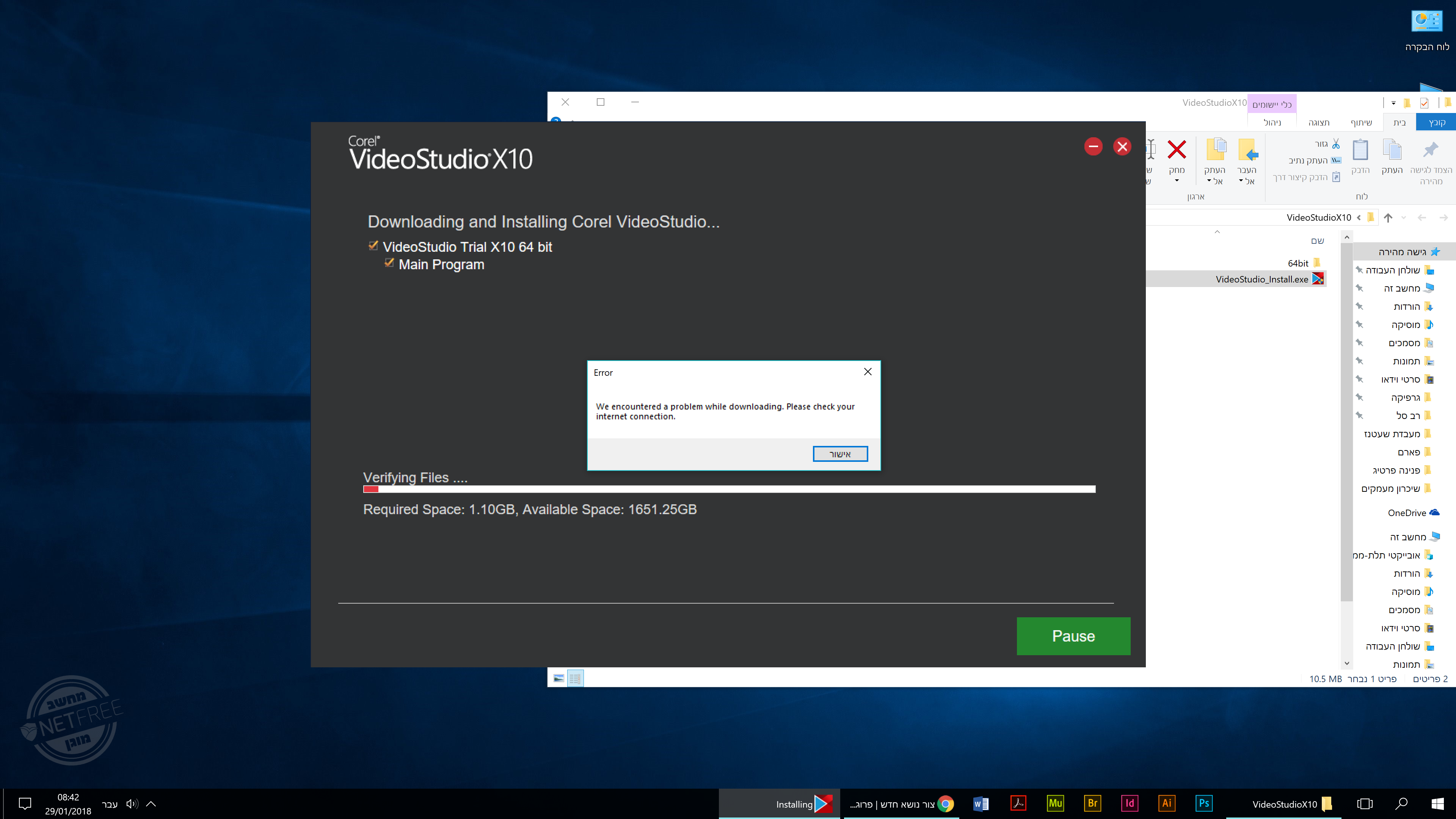The image size is (1456, 819).
Task: Open Task View from the taskbar
Action: (x=1365, y=804)
